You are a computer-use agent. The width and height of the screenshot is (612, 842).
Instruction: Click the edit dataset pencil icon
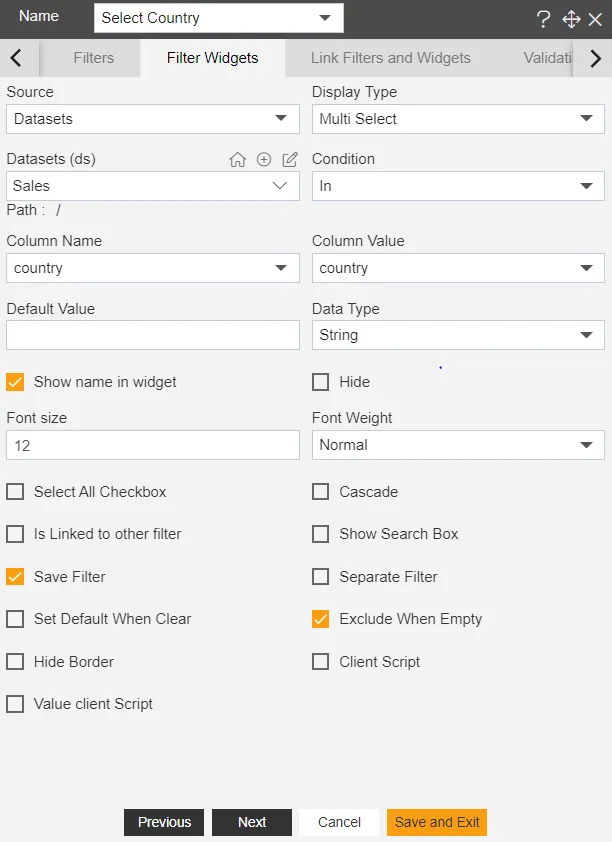point(290,159)
